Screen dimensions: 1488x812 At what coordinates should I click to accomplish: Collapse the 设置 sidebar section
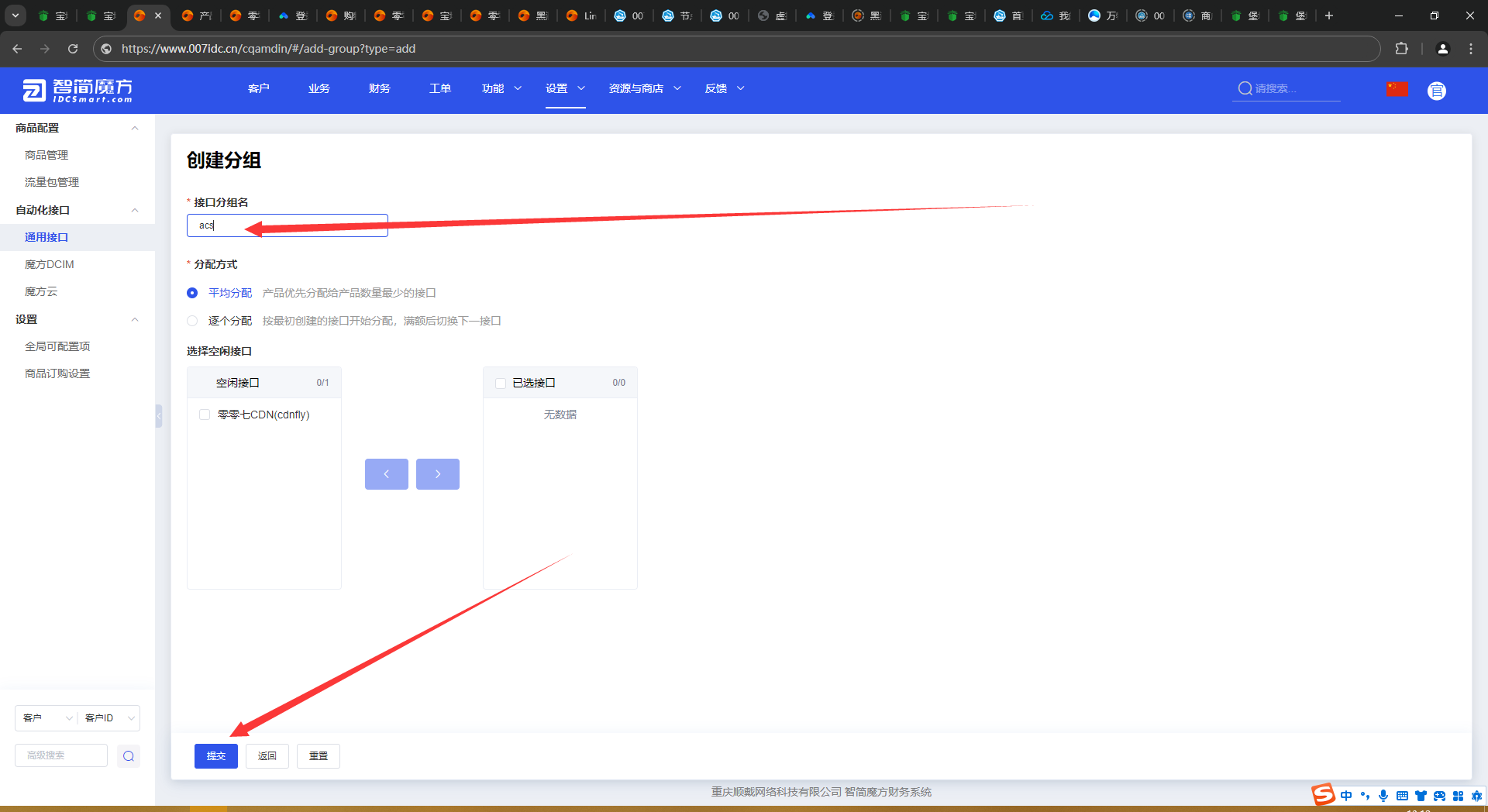click(x=135, y=319)
